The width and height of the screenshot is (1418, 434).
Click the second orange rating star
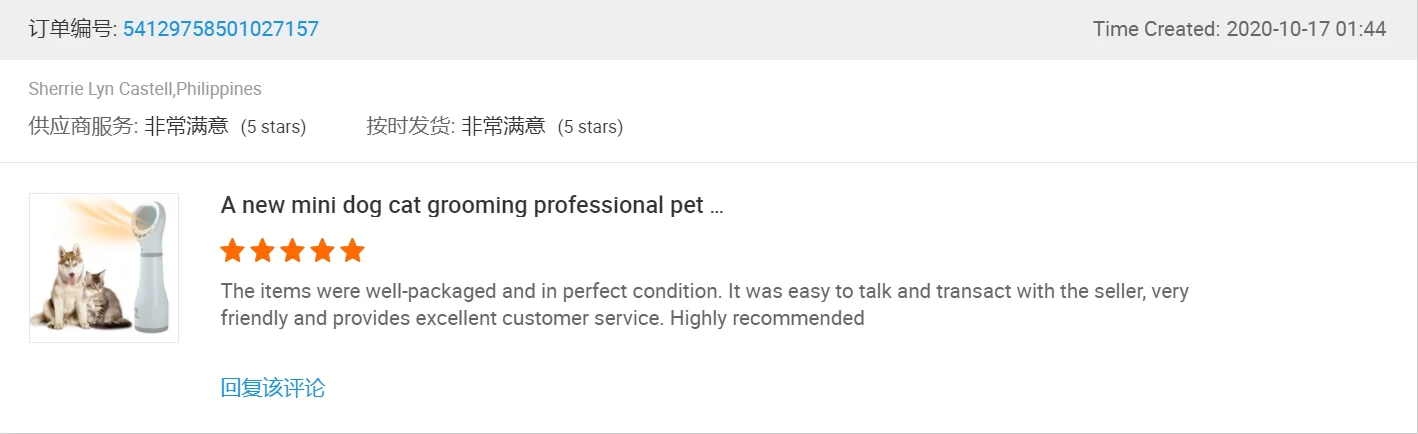262,250
